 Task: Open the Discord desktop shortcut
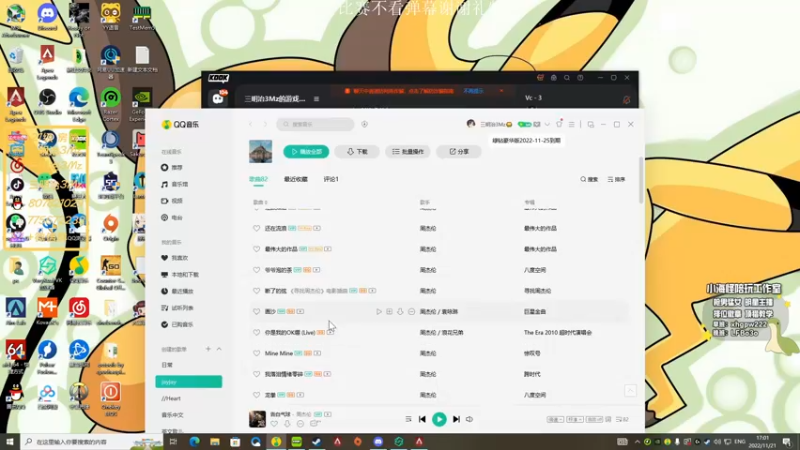point(47,17)
